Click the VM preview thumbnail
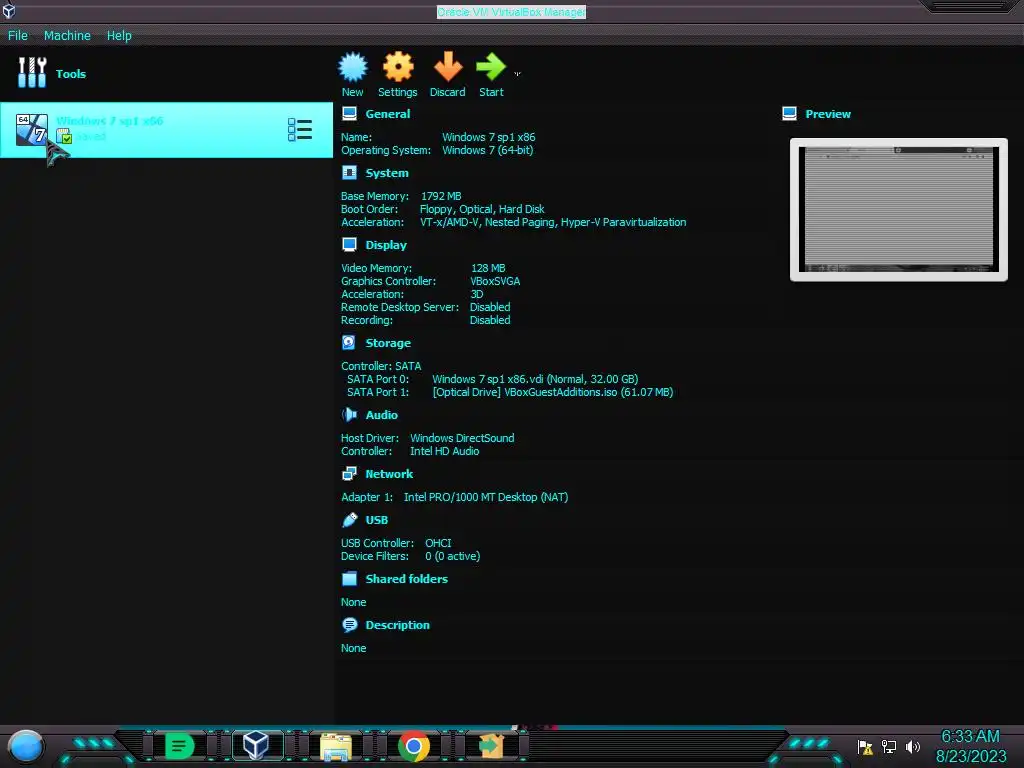This screenshot has width=1024, height=768. pyautogui.click(x=899, y=210)
